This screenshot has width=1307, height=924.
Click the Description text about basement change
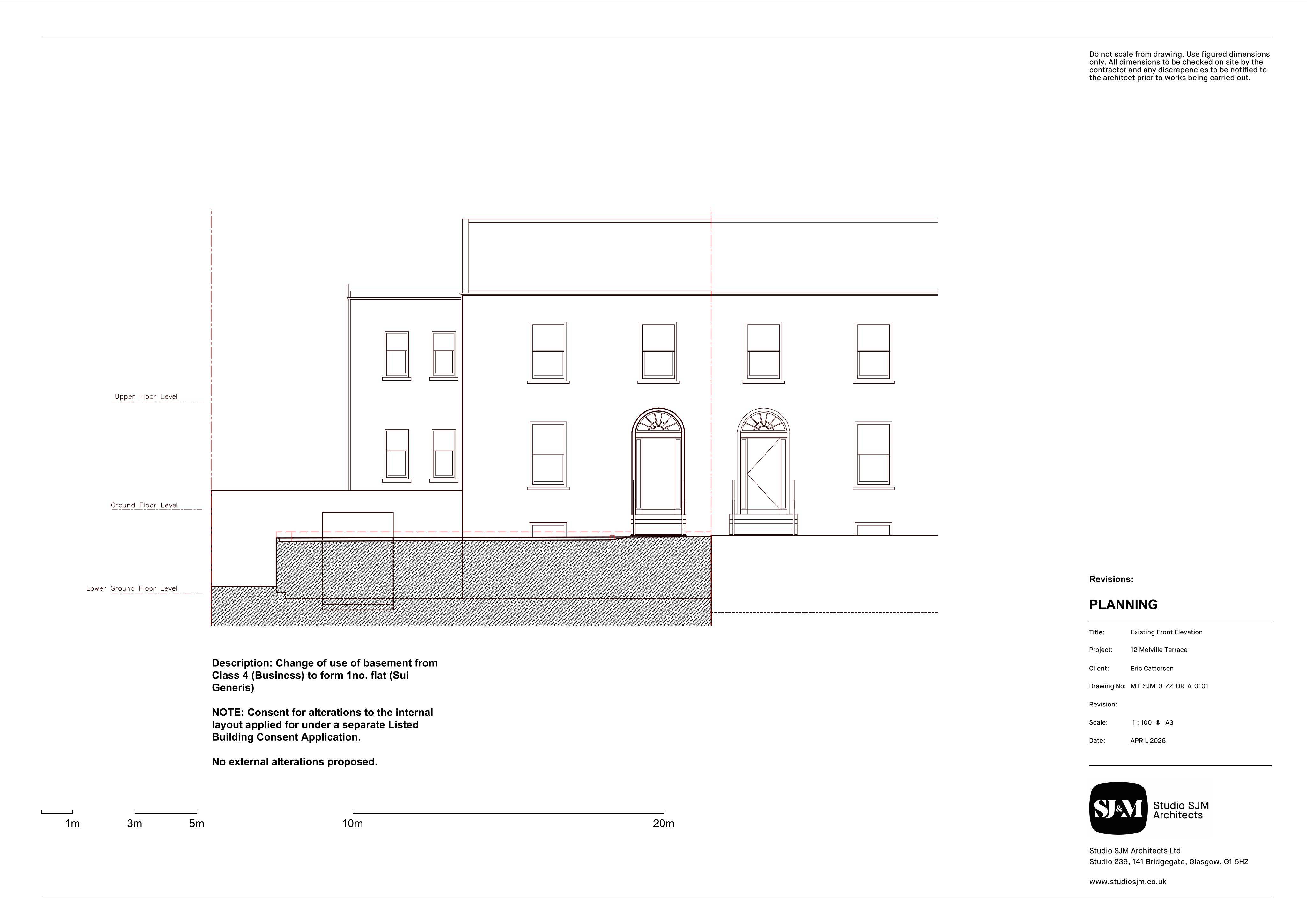[x=325, y=675]
